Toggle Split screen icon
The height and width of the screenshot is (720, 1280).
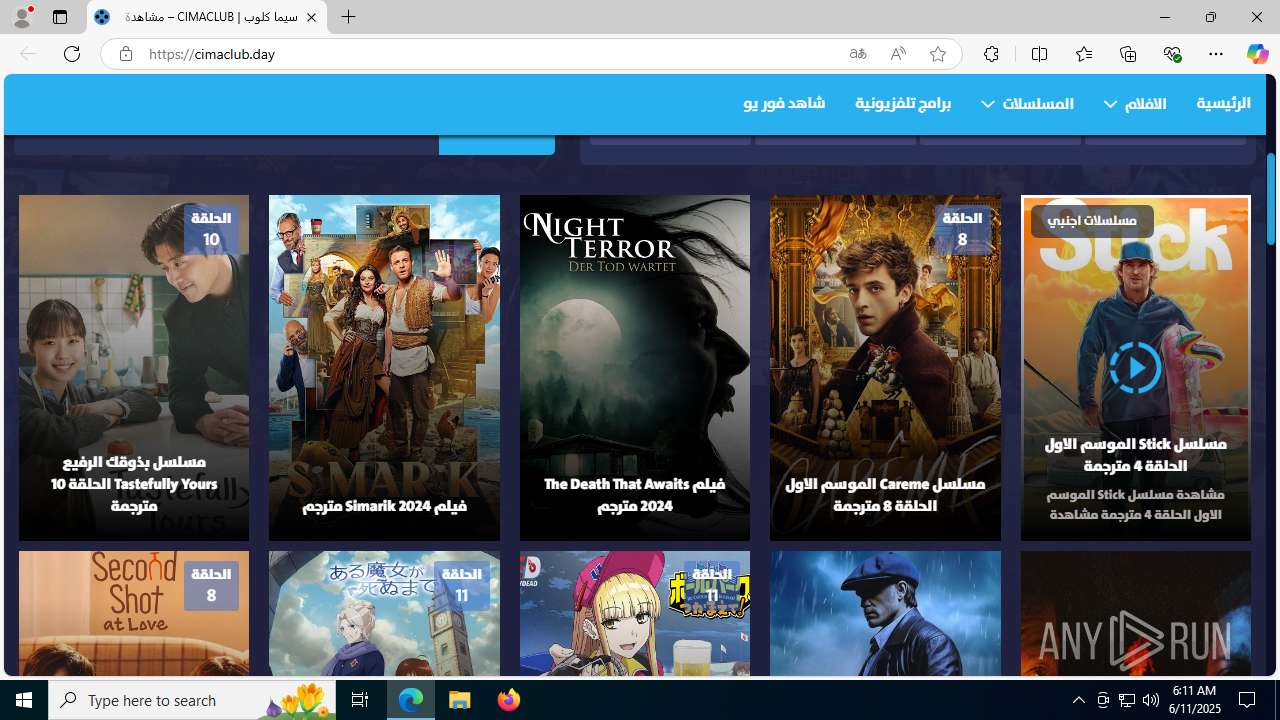coord(1039,54)
